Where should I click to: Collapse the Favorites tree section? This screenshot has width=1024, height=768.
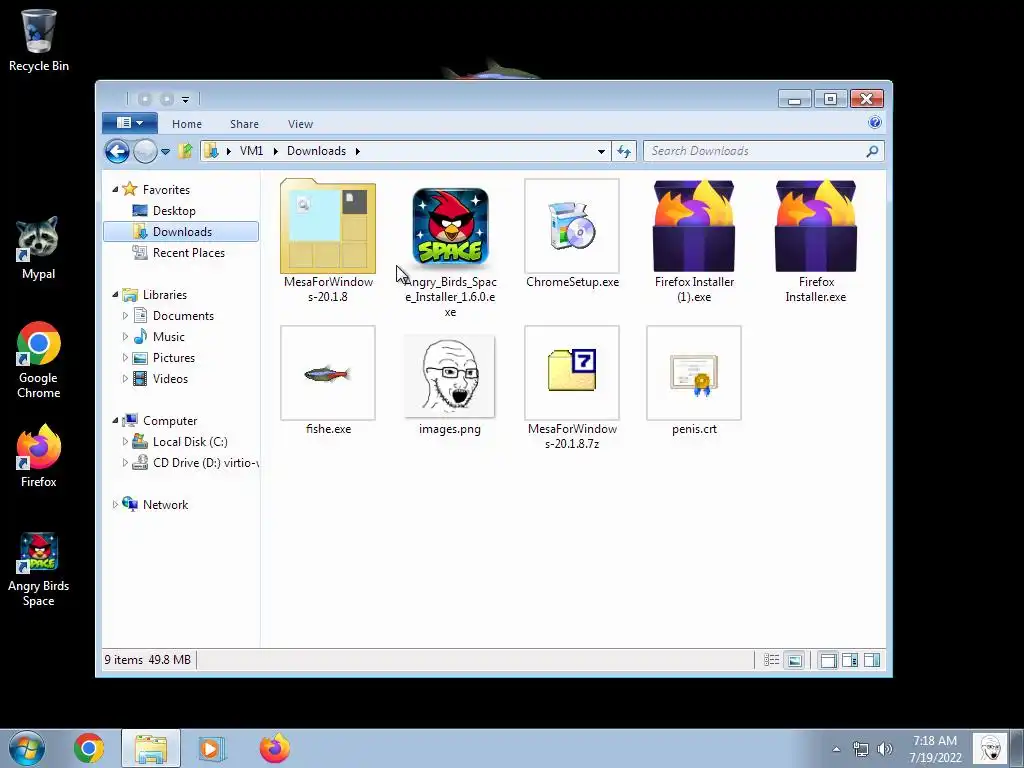tap(115, 189)
